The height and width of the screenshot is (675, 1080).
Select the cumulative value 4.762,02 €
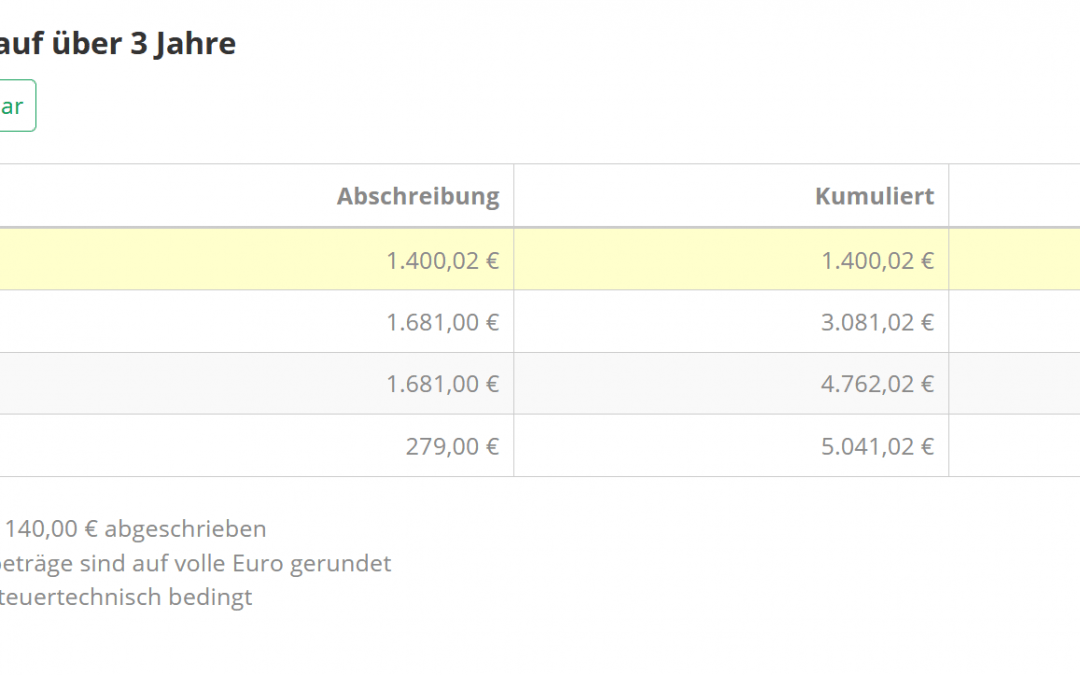click(877, 384)
